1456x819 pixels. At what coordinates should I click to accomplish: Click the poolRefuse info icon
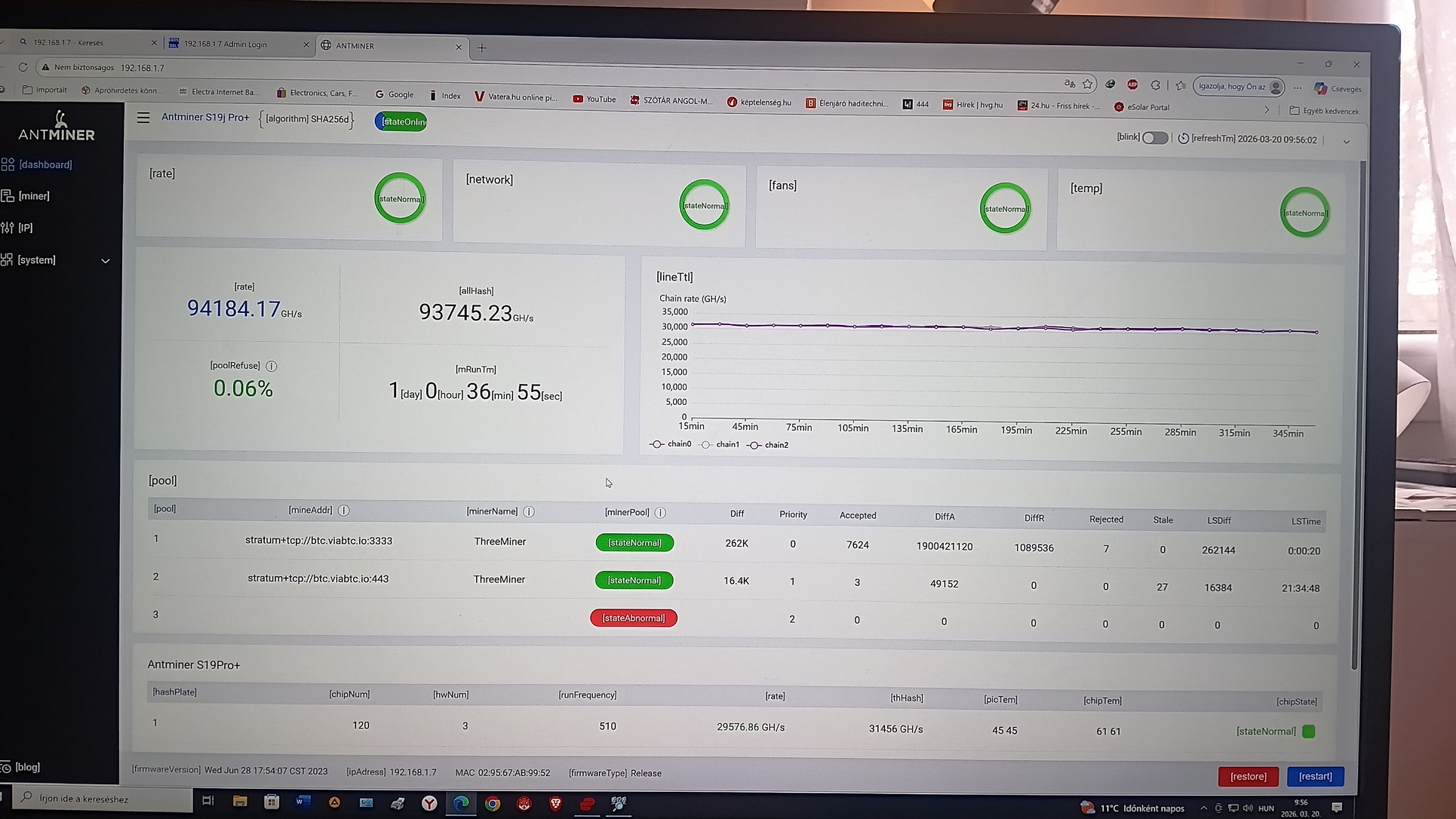[x=272, y=366]
